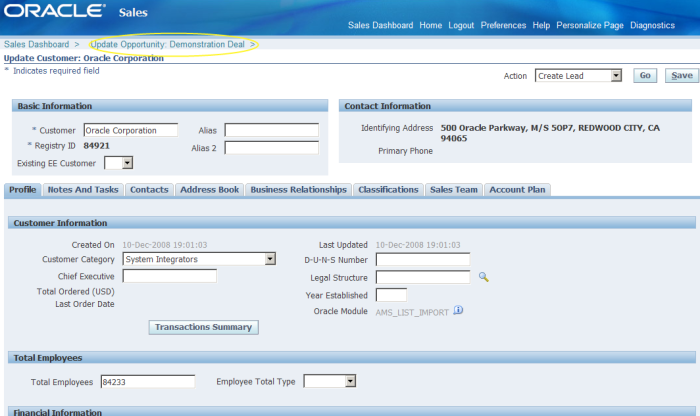Open the Contacts tab
The height and width of the screenshot is (416, 700).
(149, 189)
